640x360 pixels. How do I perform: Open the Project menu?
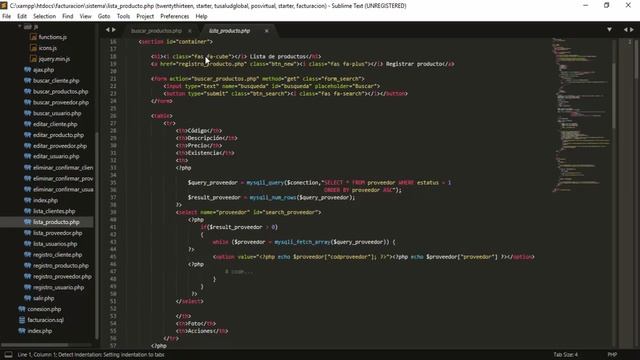tap(145, 16)
